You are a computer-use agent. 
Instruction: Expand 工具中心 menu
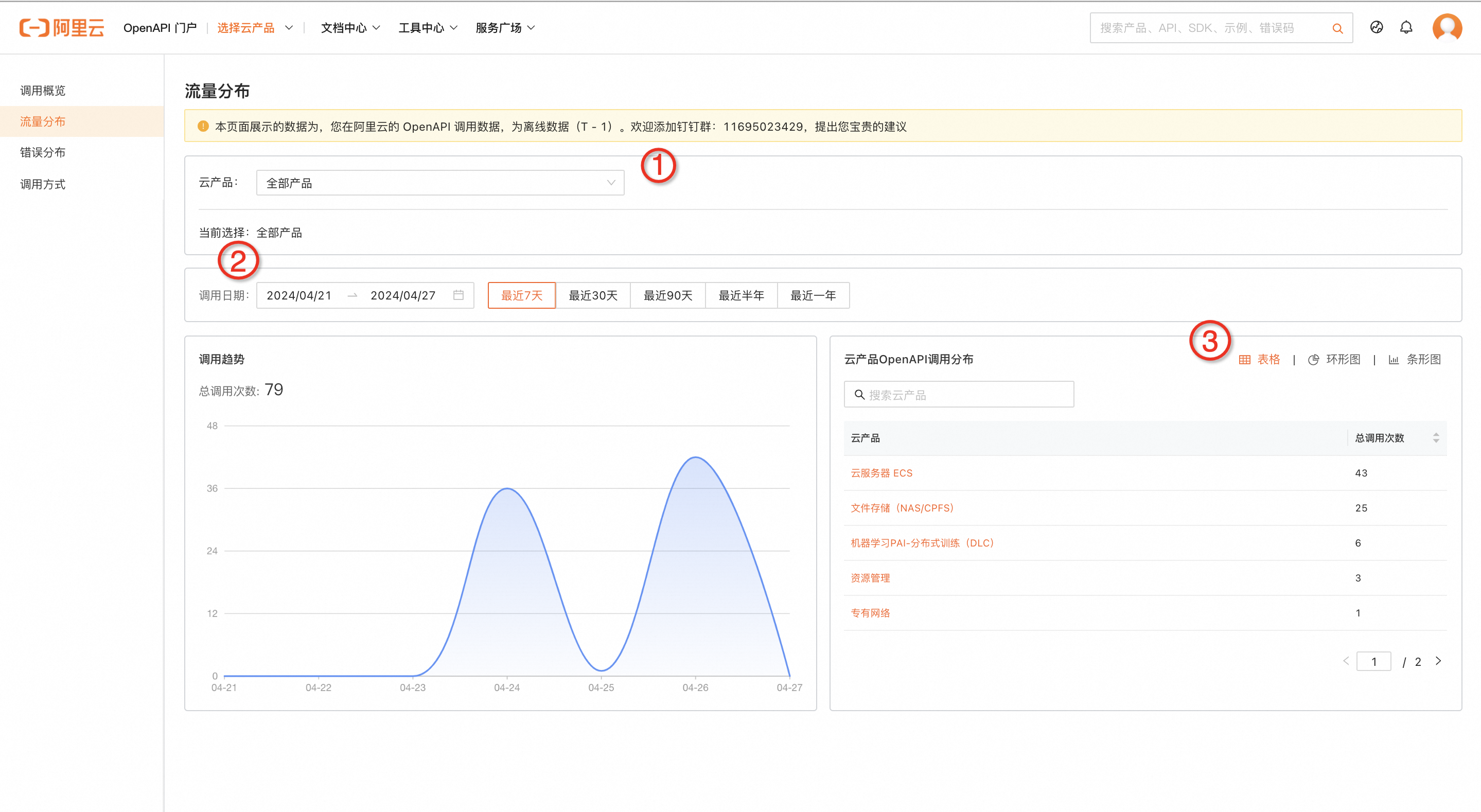428,28
